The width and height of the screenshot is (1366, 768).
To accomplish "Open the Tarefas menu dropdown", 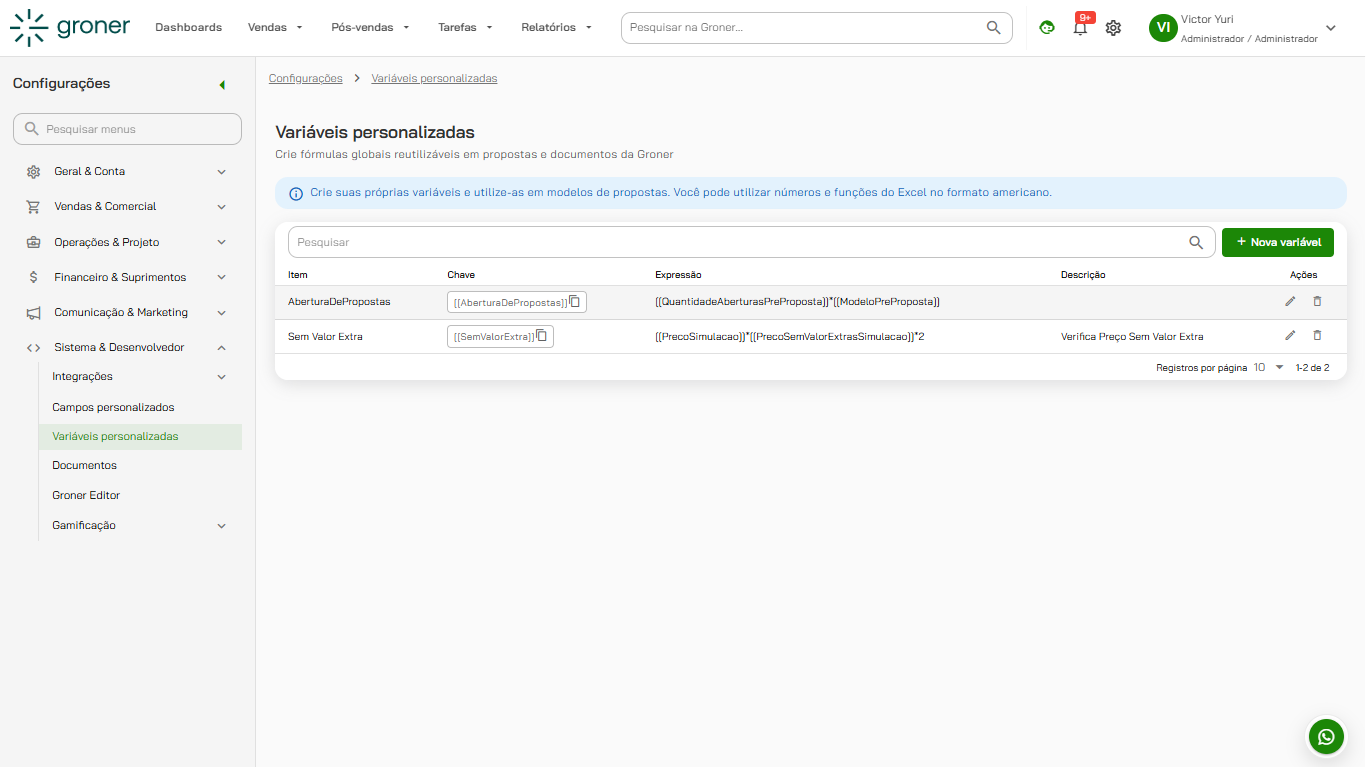I will 466,28.
